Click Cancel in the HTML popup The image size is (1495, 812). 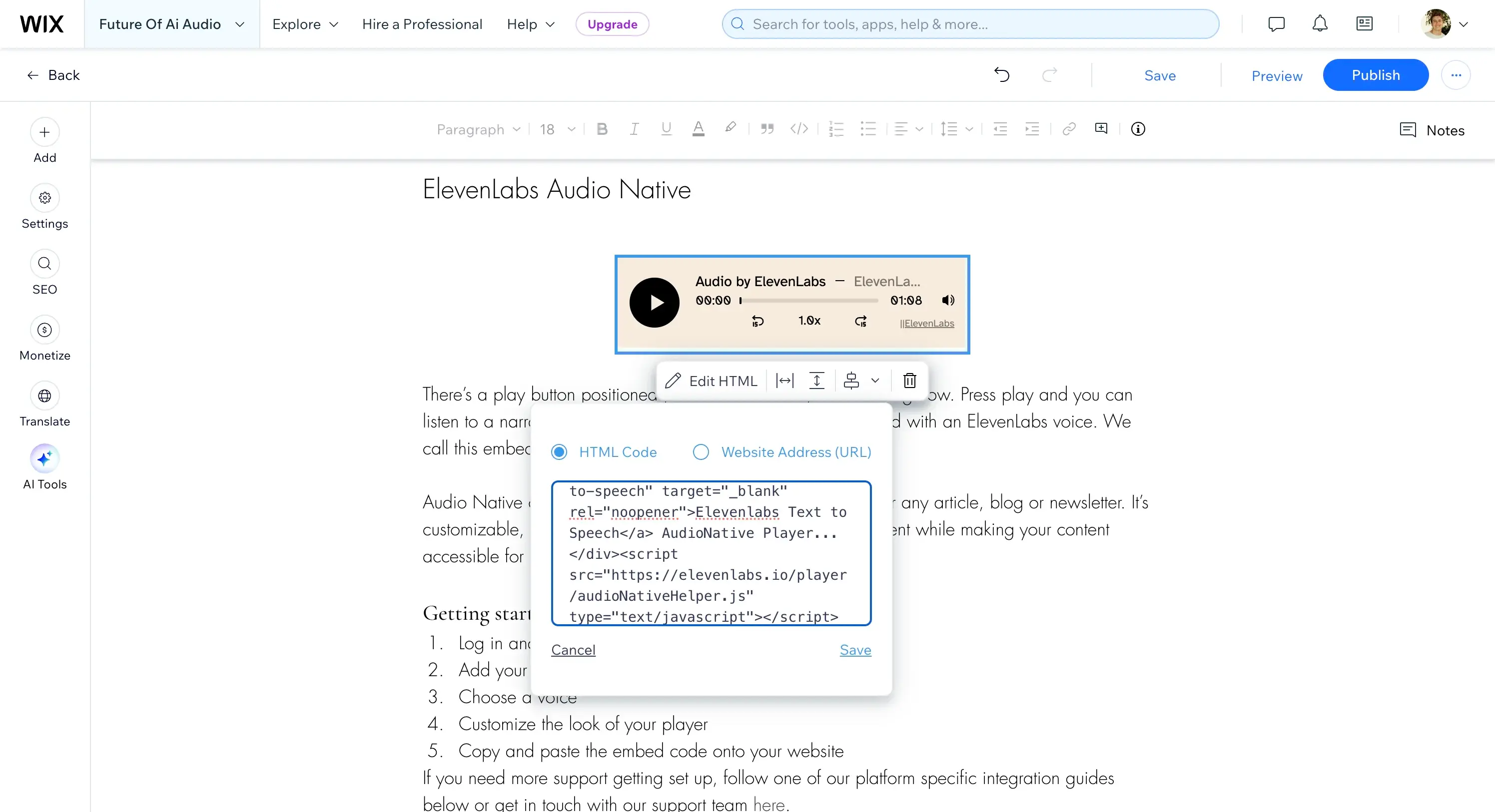coord(573,650)
